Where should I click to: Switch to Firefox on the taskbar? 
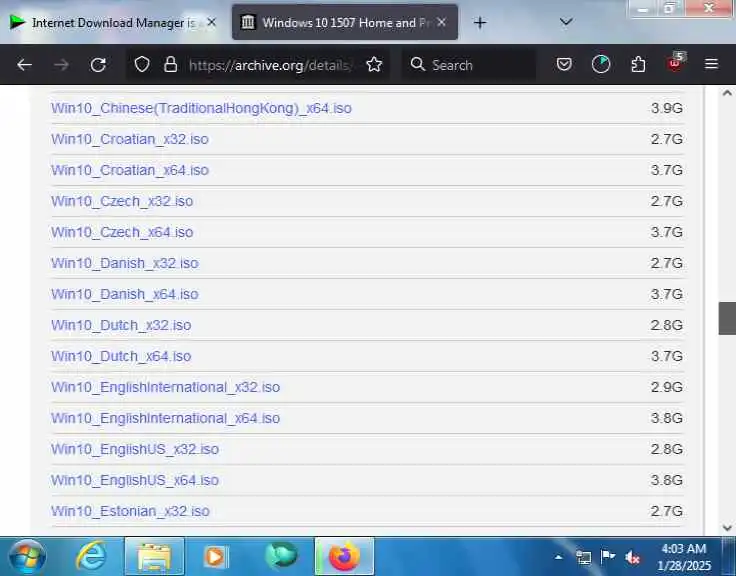click(345, 557)
